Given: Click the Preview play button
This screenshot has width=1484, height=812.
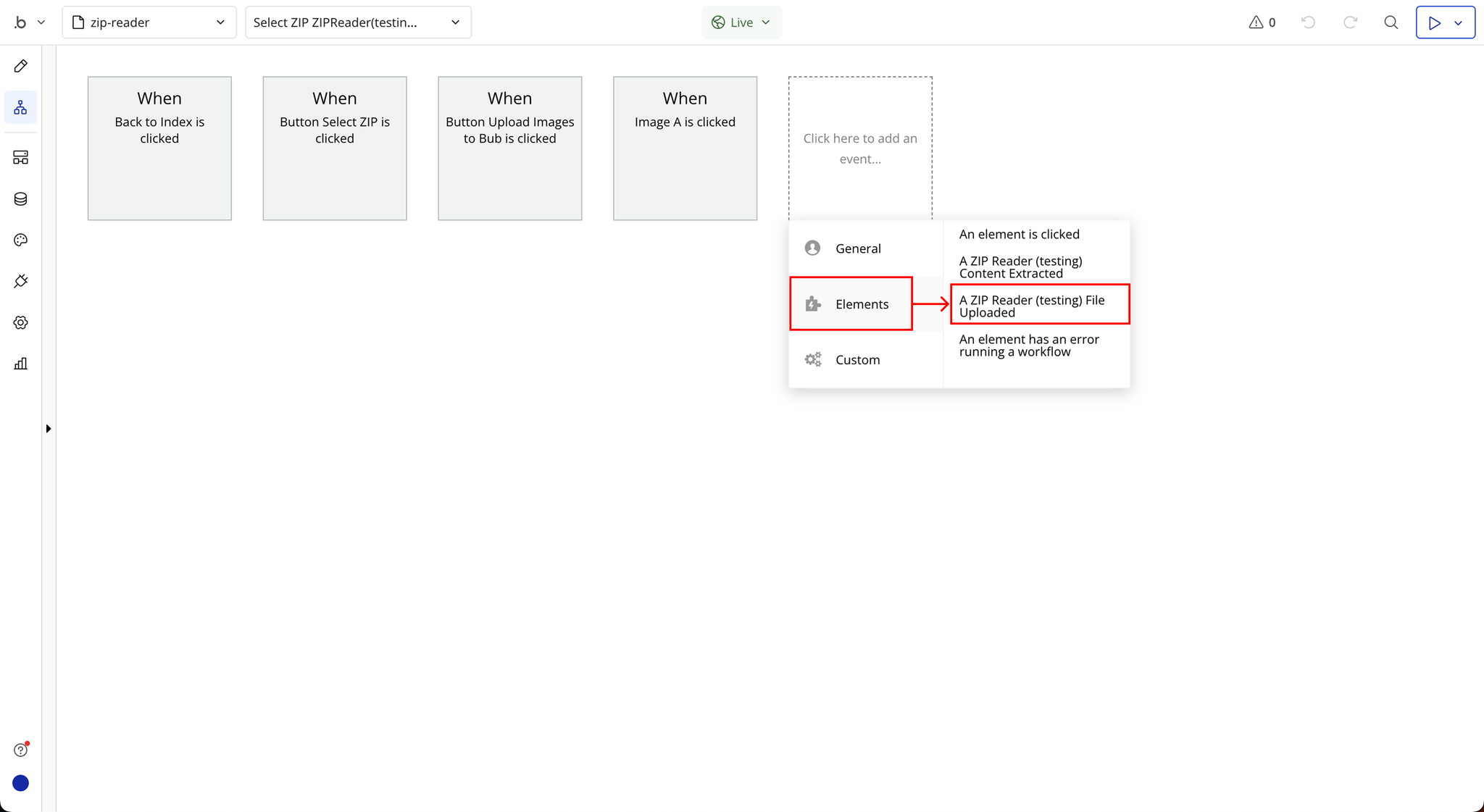Looking at the screenshot, I should 1434,22.
